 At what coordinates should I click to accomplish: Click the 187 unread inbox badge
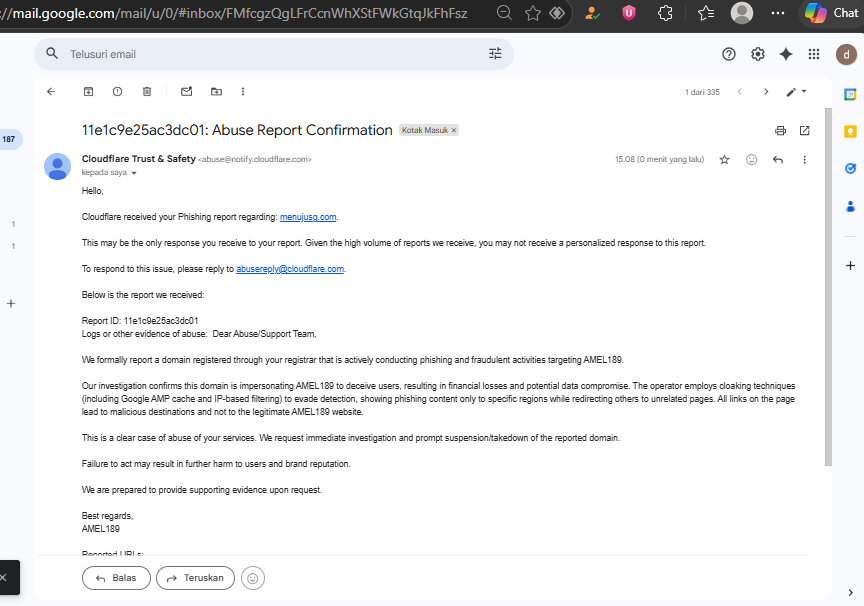(x=9, y=139)
